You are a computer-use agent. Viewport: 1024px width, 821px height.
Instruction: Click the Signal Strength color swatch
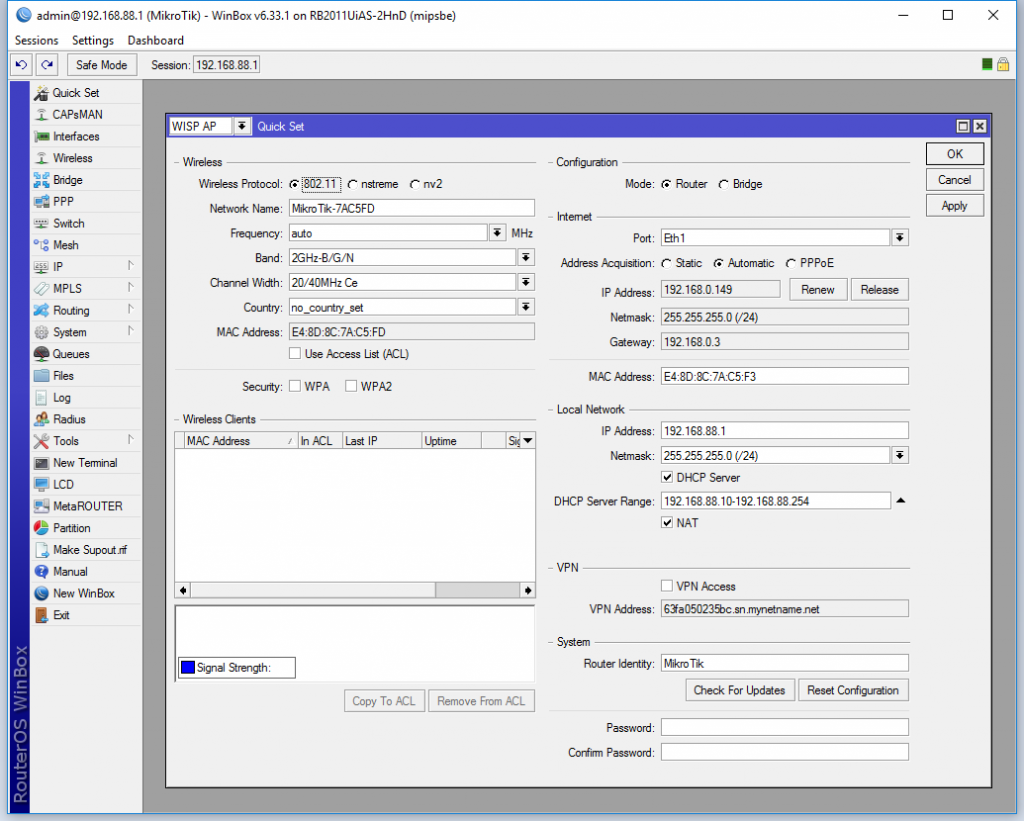pos(186,667)
